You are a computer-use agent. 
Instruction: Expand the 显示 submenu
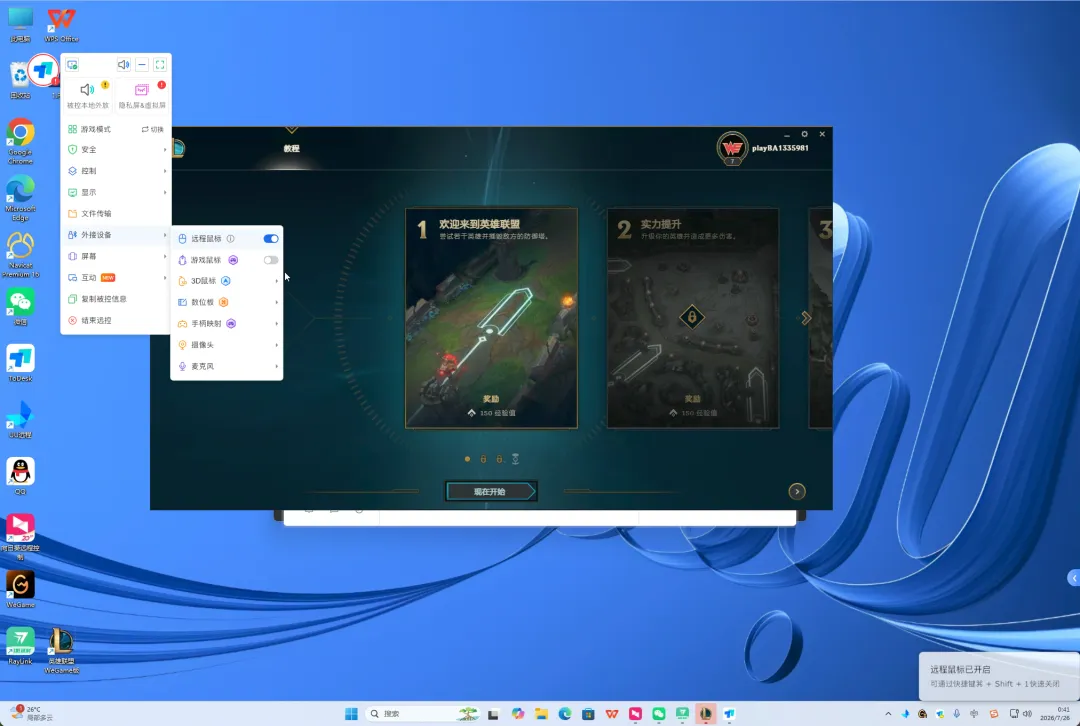click(x=116, y=192)
